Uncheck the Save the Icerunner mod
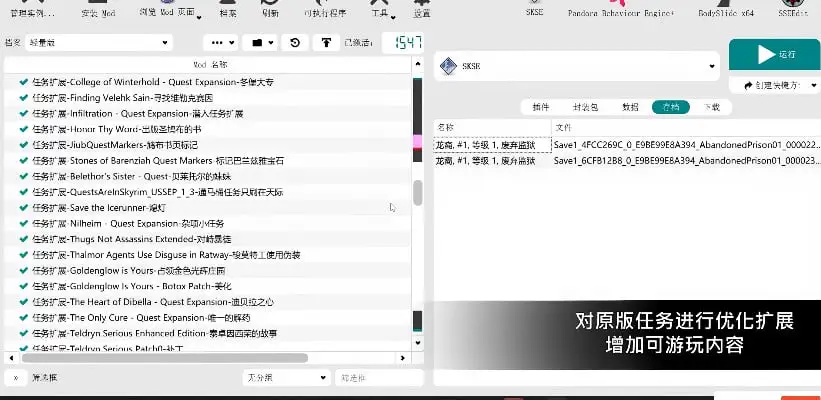Image resolution: width=821 pixels, height=400 pixels. [24, 207]
